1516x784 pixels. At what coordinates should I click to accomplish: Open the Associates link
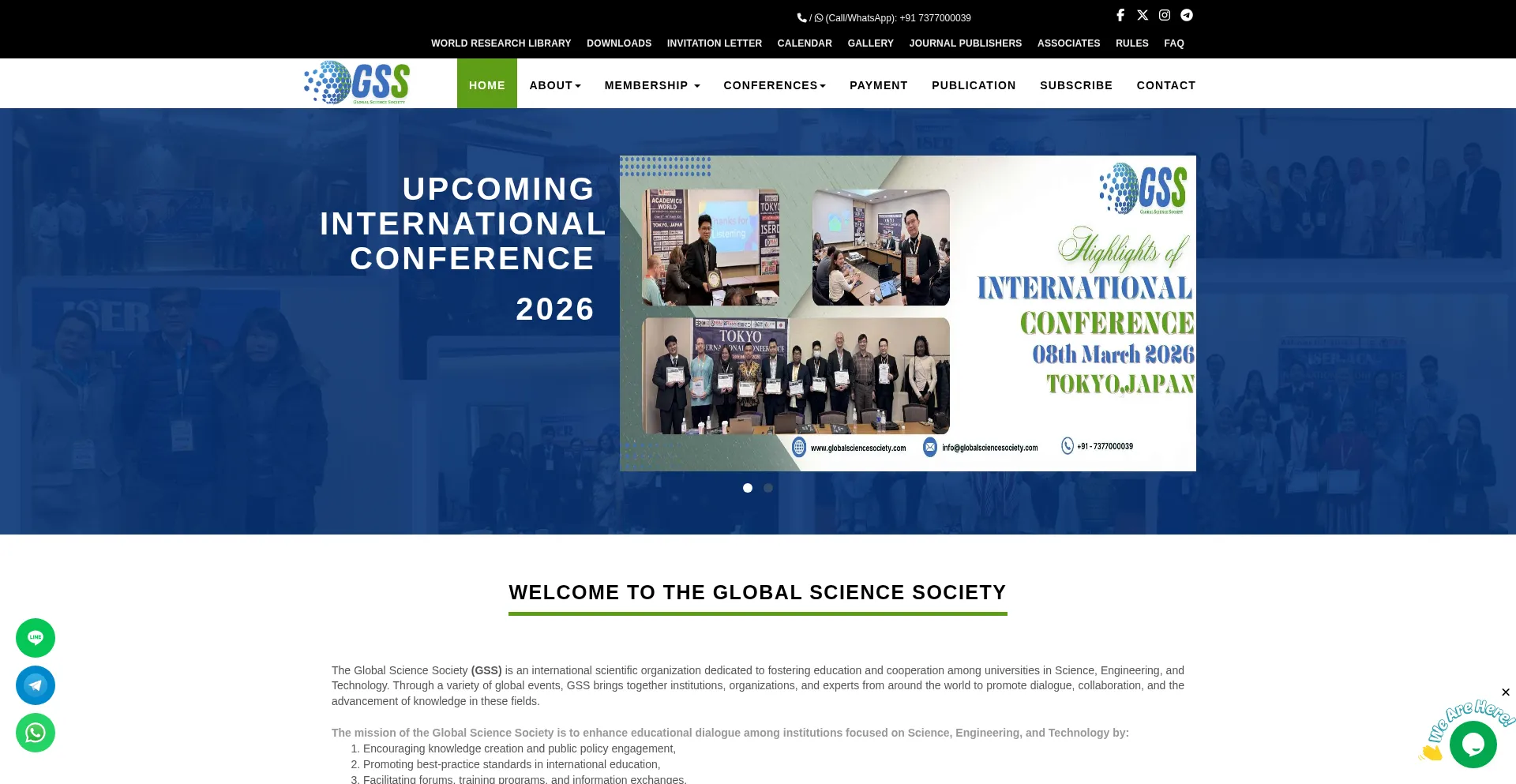click(x=1069, y=43)
